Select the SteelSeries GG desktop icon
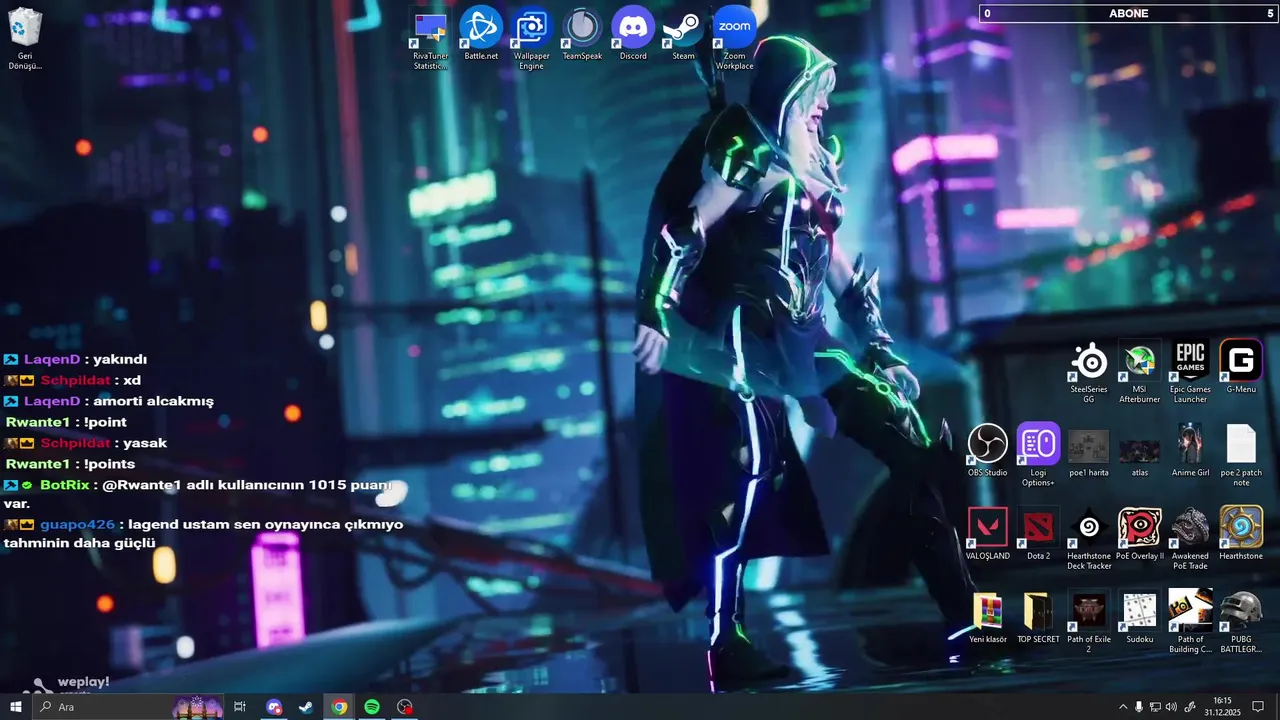The width and height of the screenshot is (1280, 720). point(1089,372)
